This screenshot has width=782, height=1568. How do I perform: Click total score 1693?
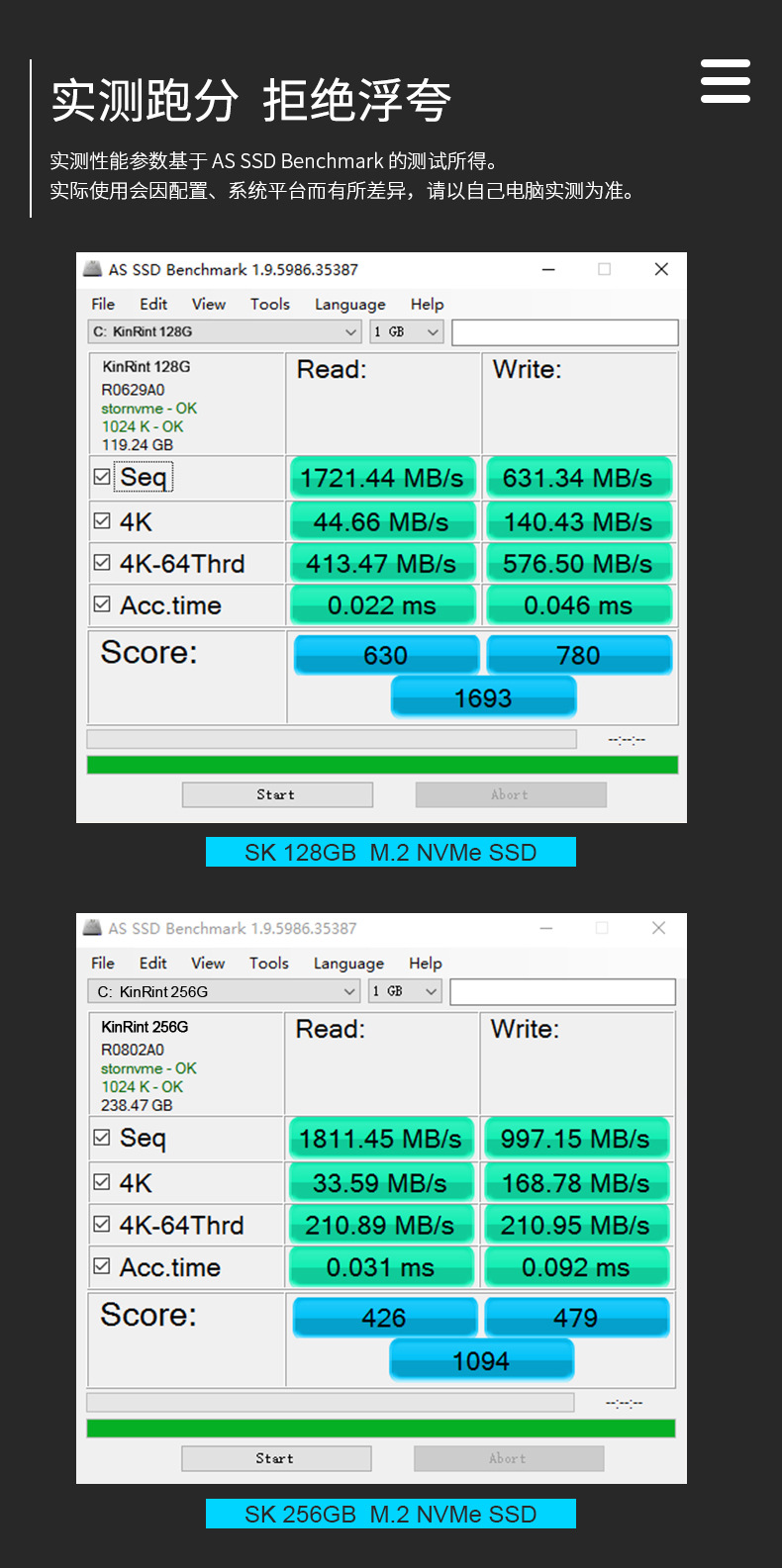point(483,697)
